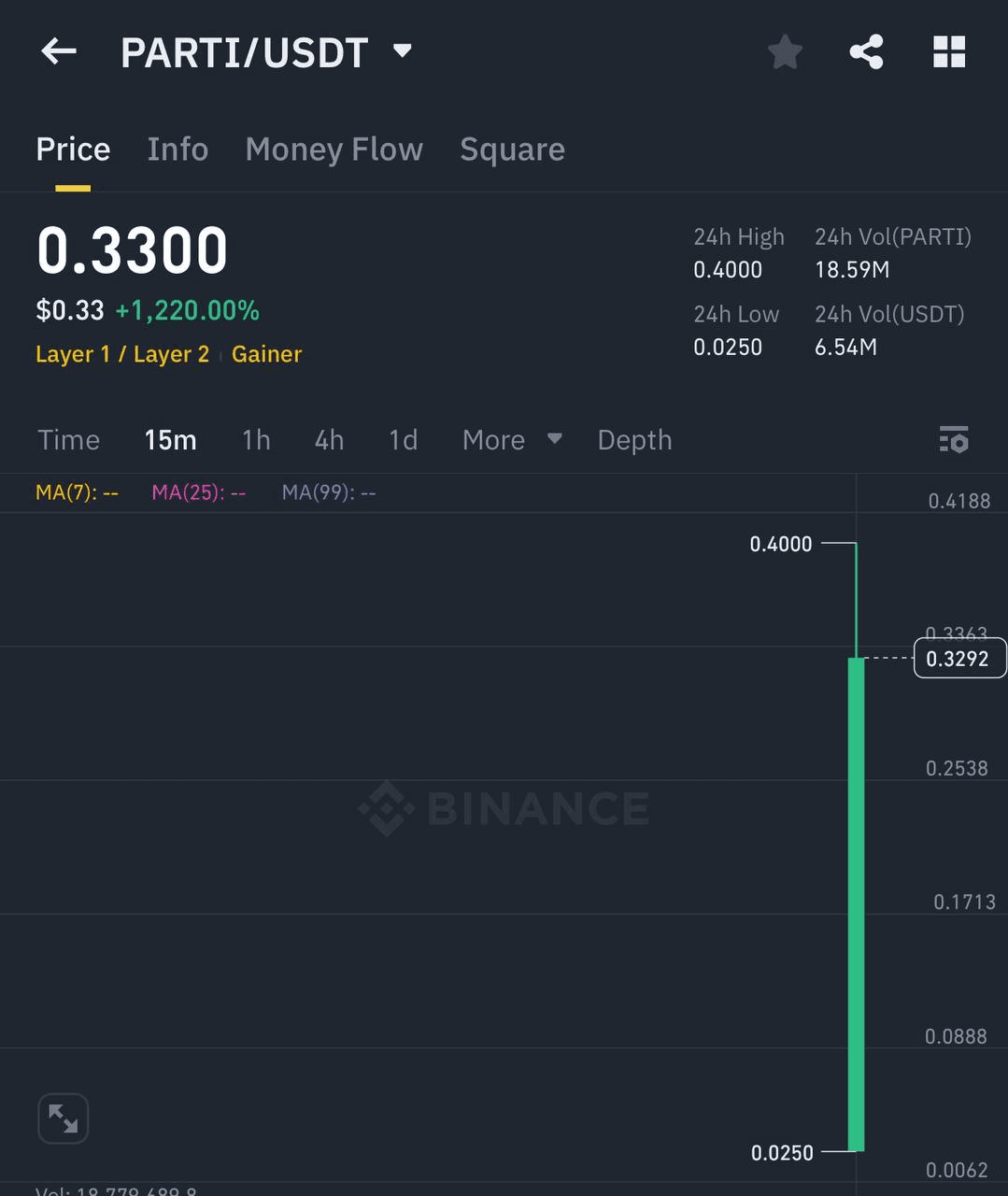Select the 1h chart interval
This screenshot has height=1196, width=1008.
pos(256,440)
